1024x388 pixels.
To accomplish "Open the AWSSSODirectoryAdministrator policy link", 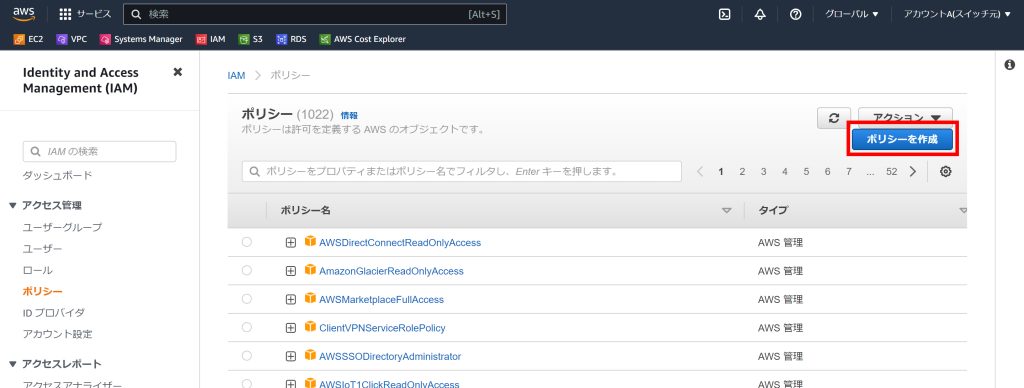I will [x=390, y=356].
